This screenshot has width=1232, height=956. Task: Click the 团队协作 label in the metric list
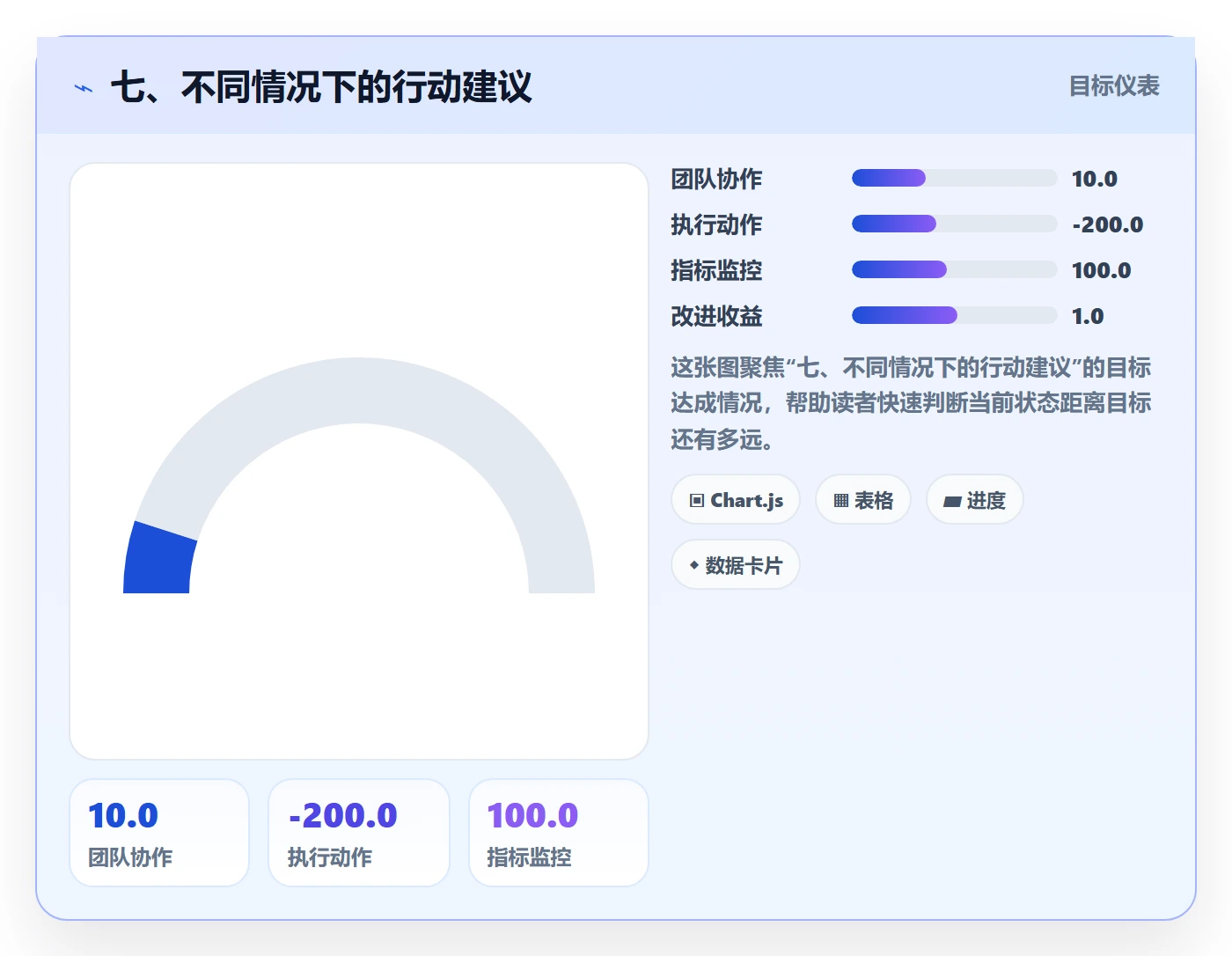(x=716, y=179)
